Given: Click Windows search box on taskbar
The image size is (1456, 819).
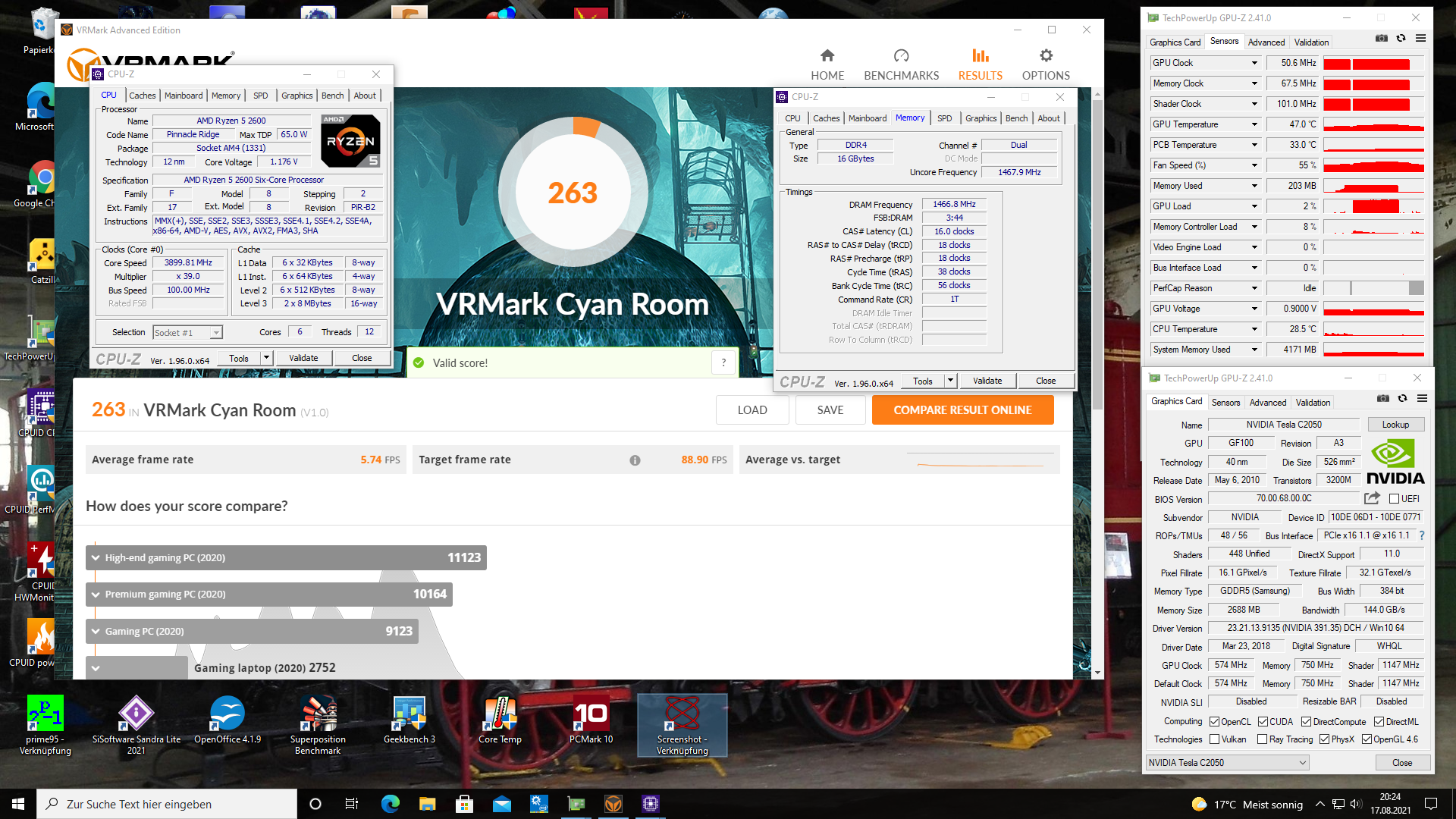Looking at the screenshot, I should 167,804.
